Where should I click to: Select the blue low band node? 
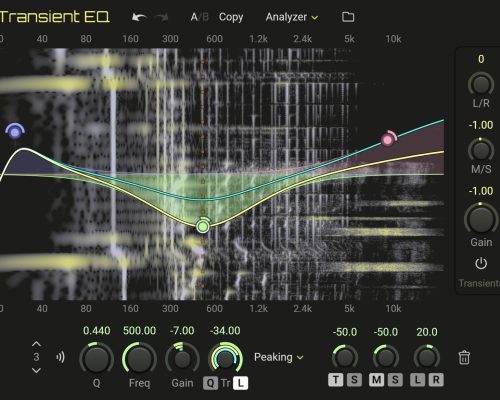coord(15,132)
